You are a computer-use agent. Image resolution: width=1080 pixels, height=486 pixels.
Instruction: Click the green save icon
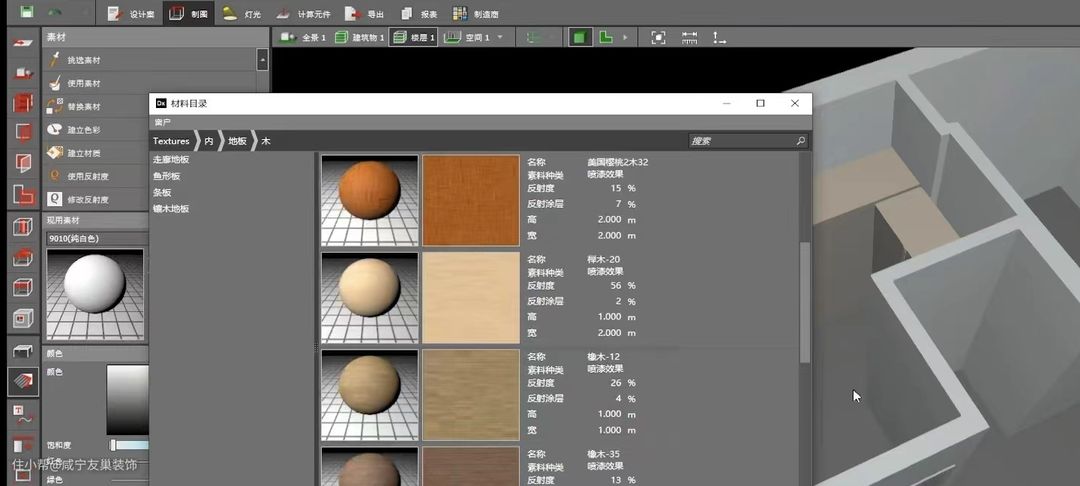[x=26, y=13]
